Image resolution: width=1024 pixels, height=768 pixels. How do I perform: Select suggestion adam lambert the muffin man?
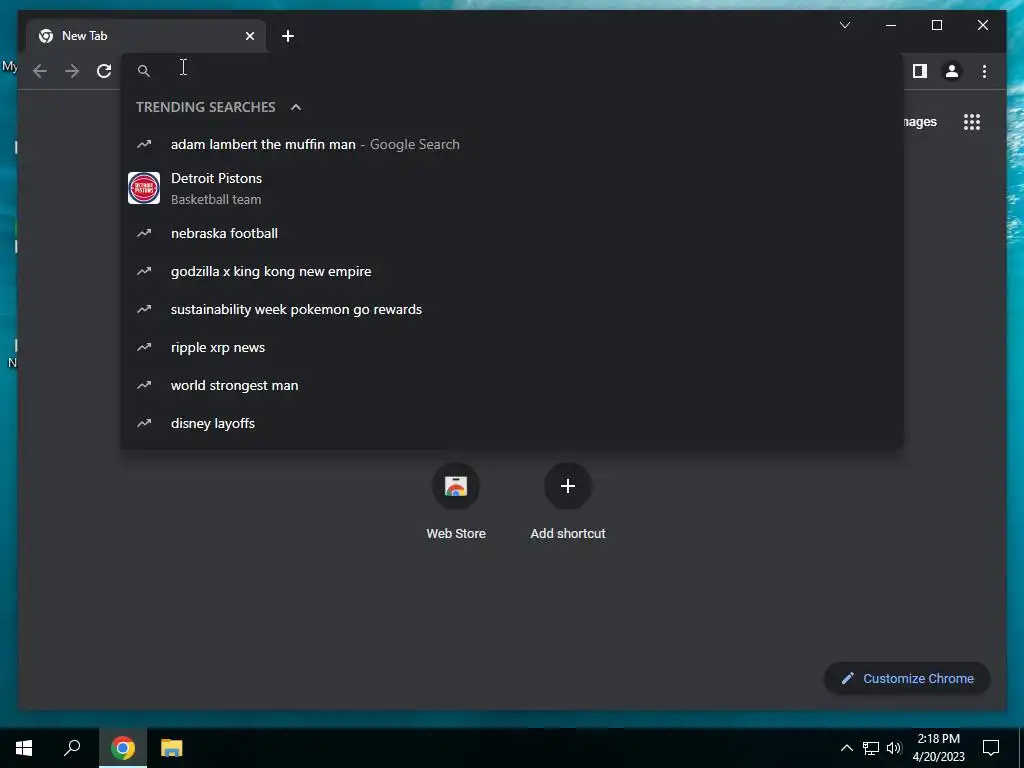click(512, 144)
